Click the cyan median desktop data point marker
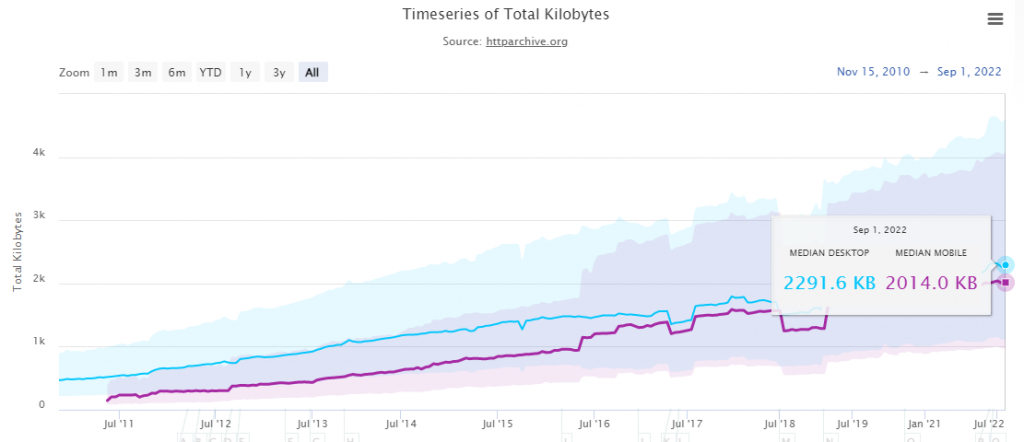Viewport: 1024px width, 442px height. 1006,265
